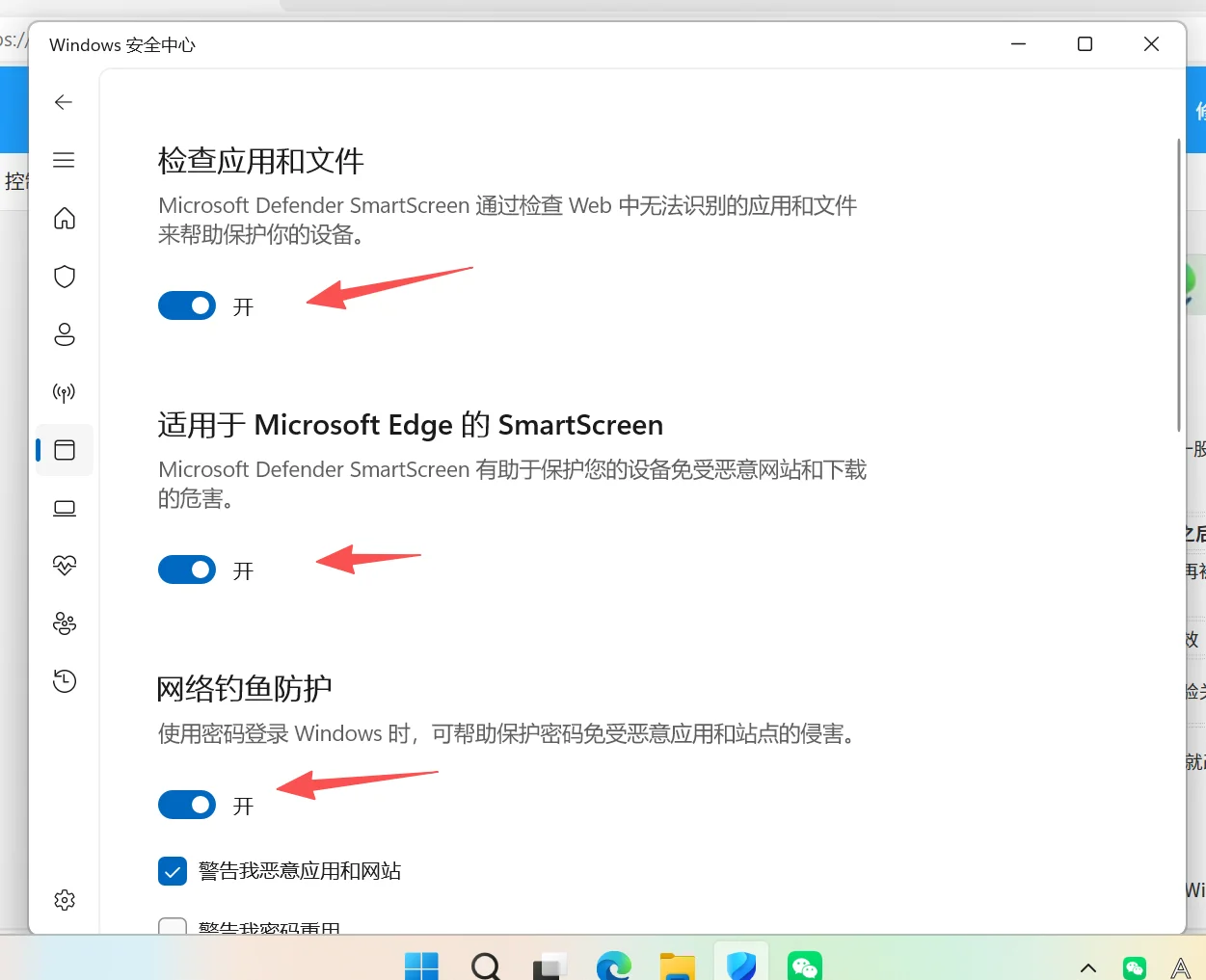Click the 适用于 Microsoft Edge 的 SmartScreen heading

pyautogui.click(x=411, y=425)
